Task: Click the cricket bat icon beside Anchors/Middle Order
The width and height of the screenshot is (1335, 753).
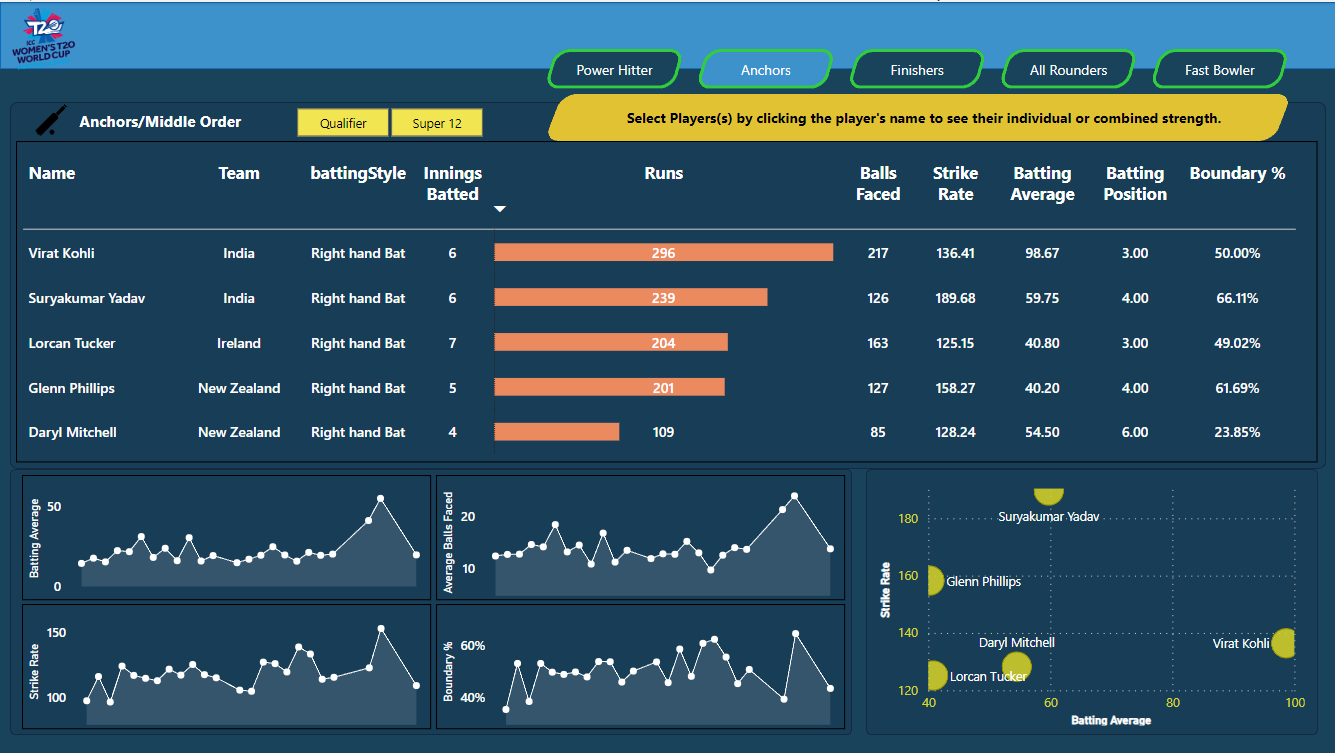Action: click(51, 120)
